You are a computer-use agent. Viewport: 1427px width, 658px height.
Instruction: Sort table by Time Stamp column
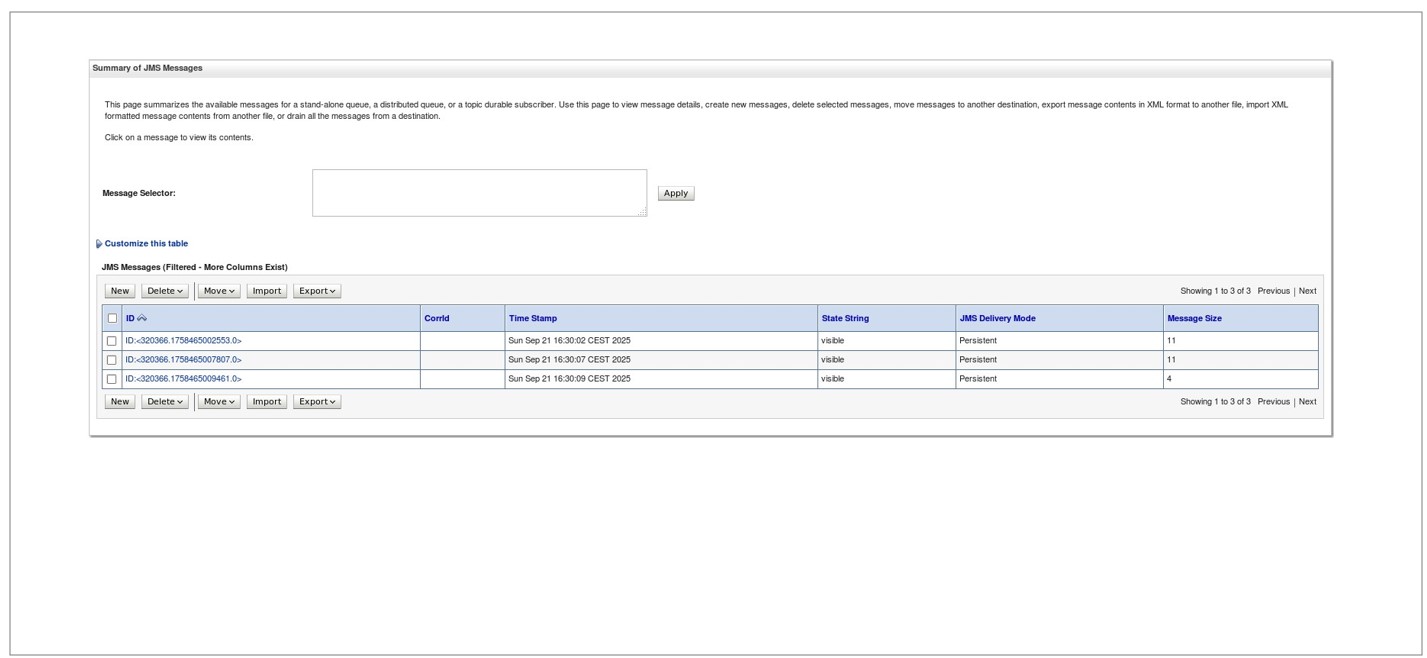533,319
